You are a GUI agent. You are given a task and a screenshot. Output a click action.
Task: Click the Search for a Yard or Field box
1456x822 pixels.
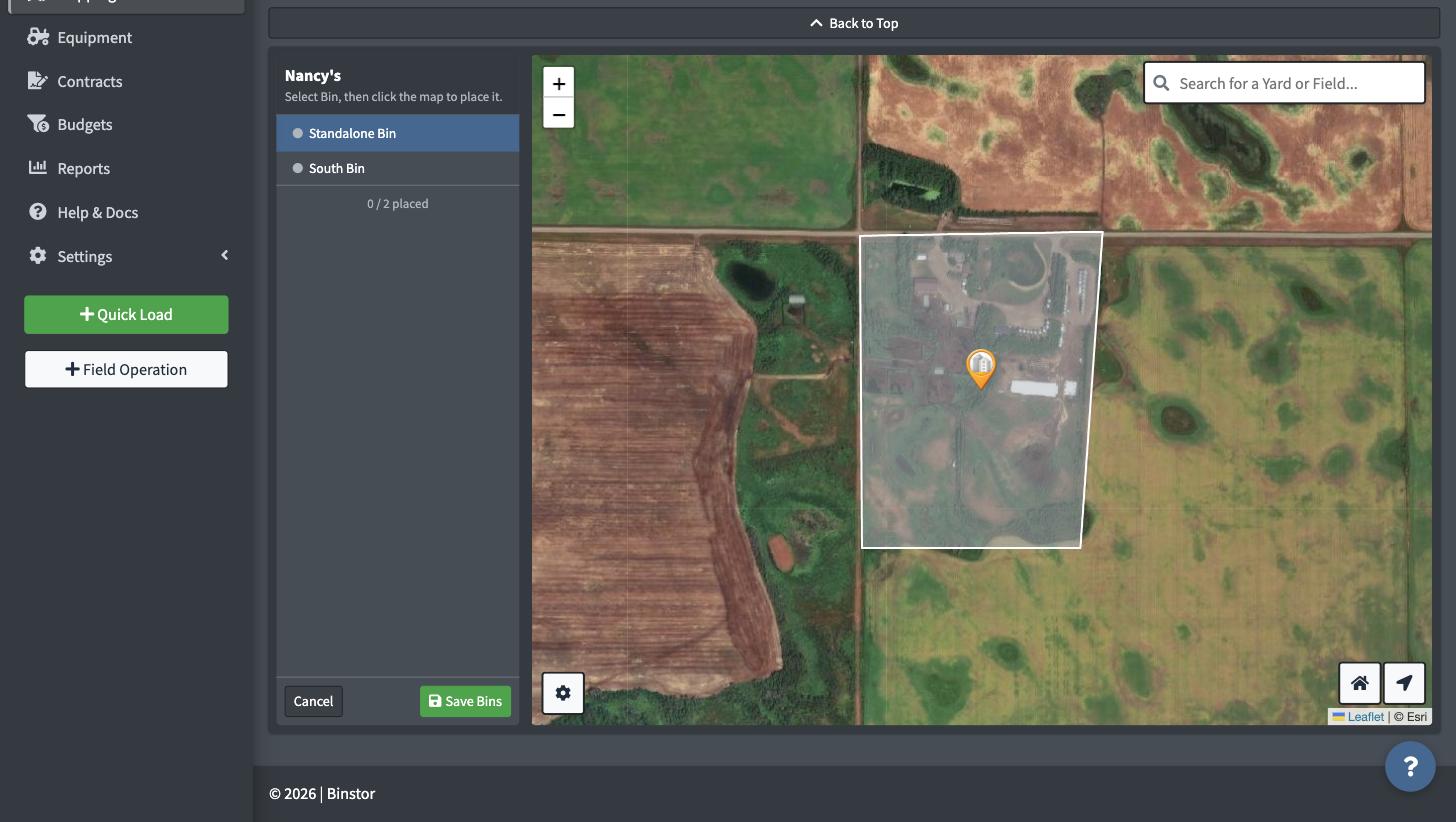(1284, 83)
